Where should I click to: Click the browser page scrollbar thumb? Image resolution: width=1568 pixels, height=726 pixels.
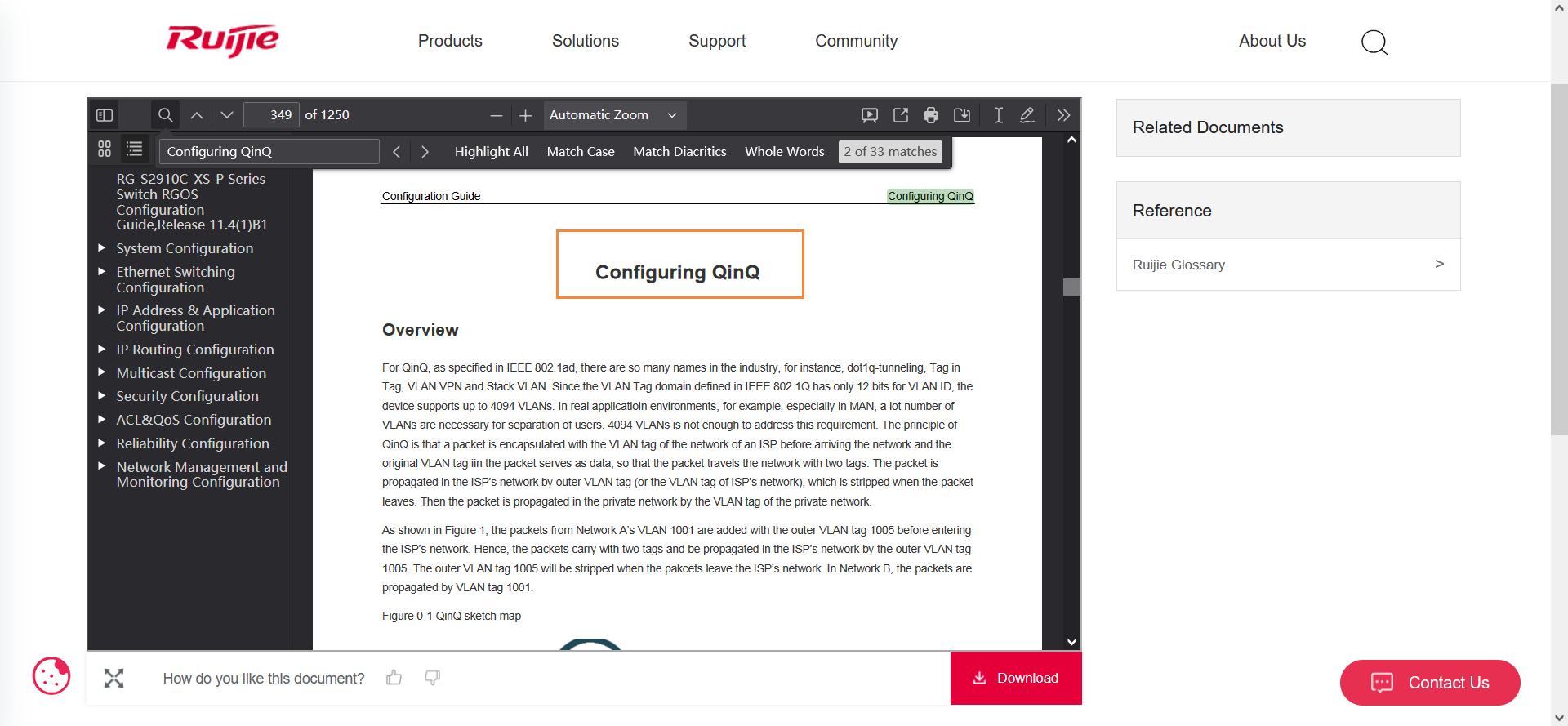1559,260
